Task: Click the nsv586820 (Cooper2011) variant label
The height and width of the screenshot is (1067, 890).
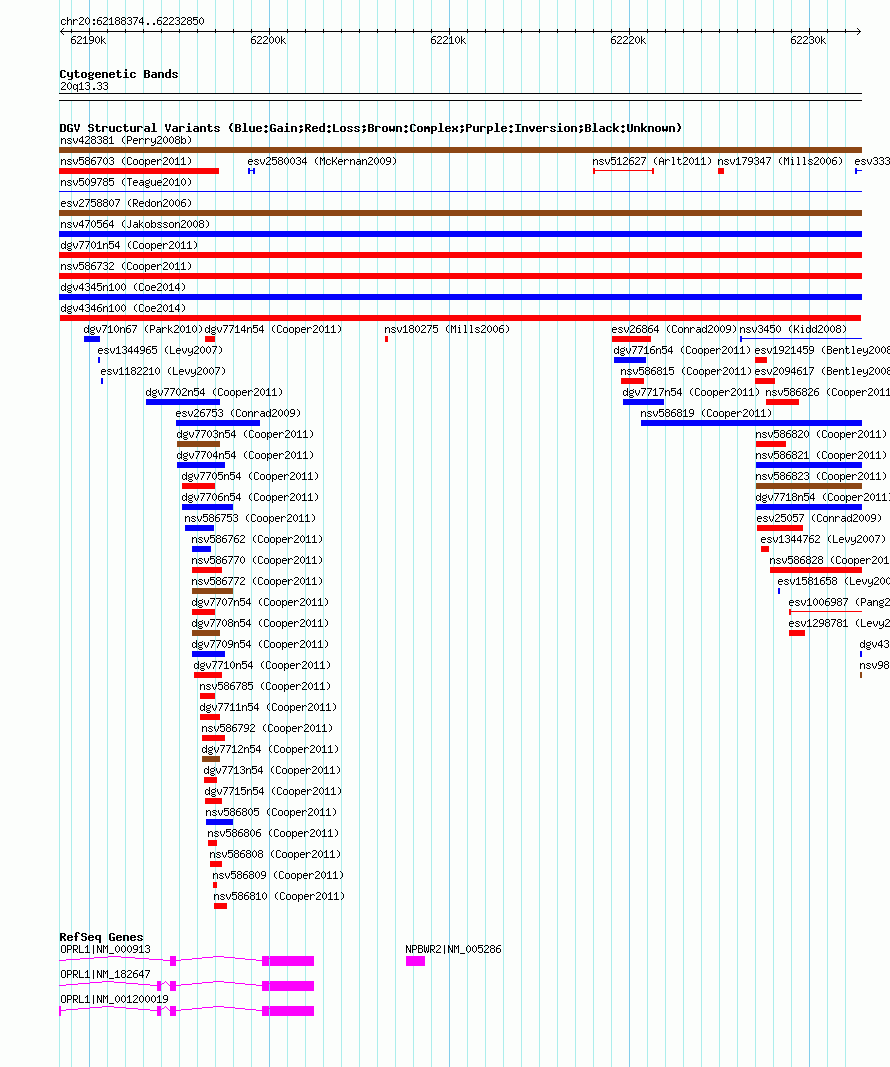Action: pos(821,435)
